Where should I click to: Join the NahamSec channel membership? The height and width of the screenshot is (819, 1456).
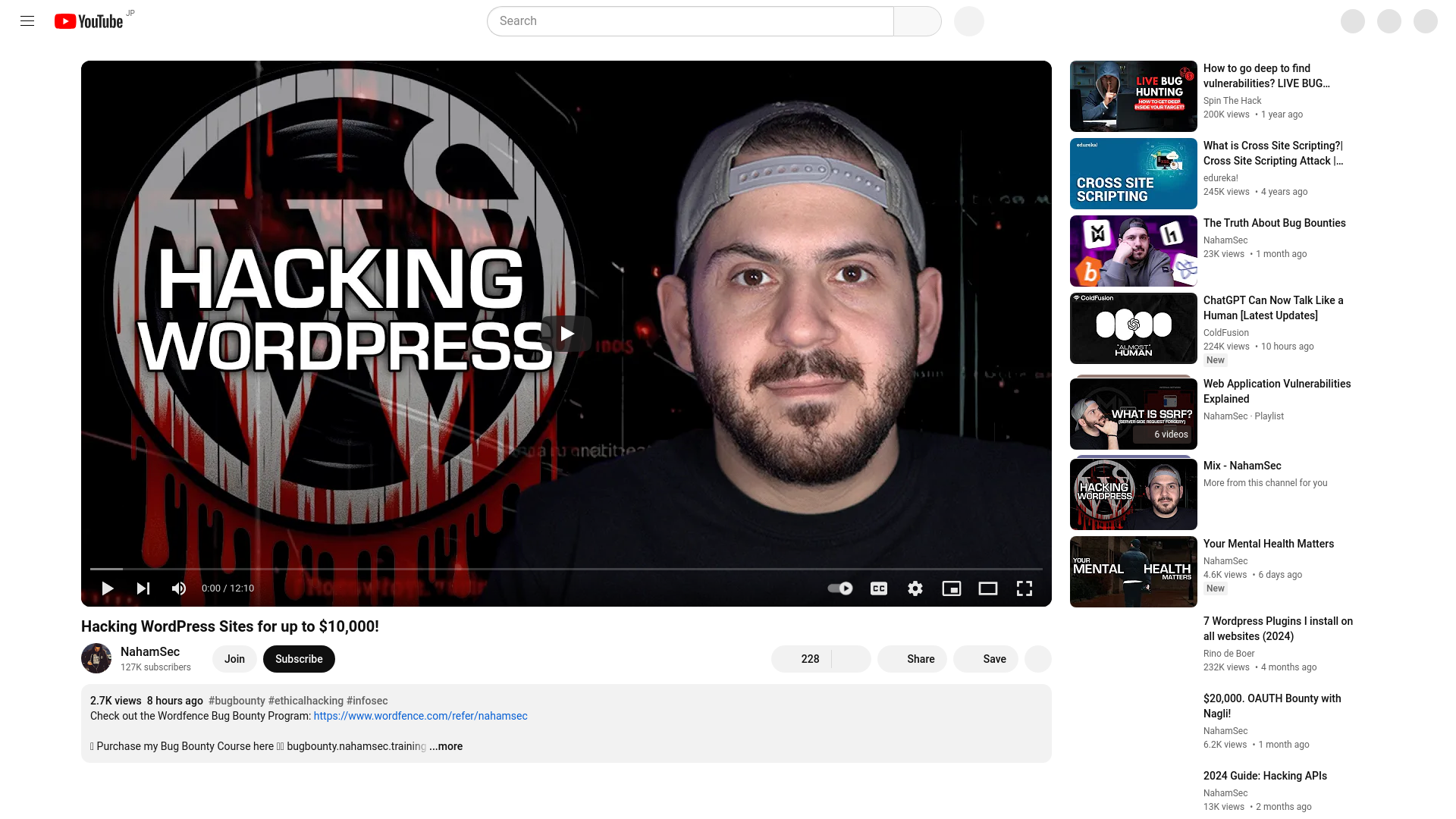coord(234,659)
